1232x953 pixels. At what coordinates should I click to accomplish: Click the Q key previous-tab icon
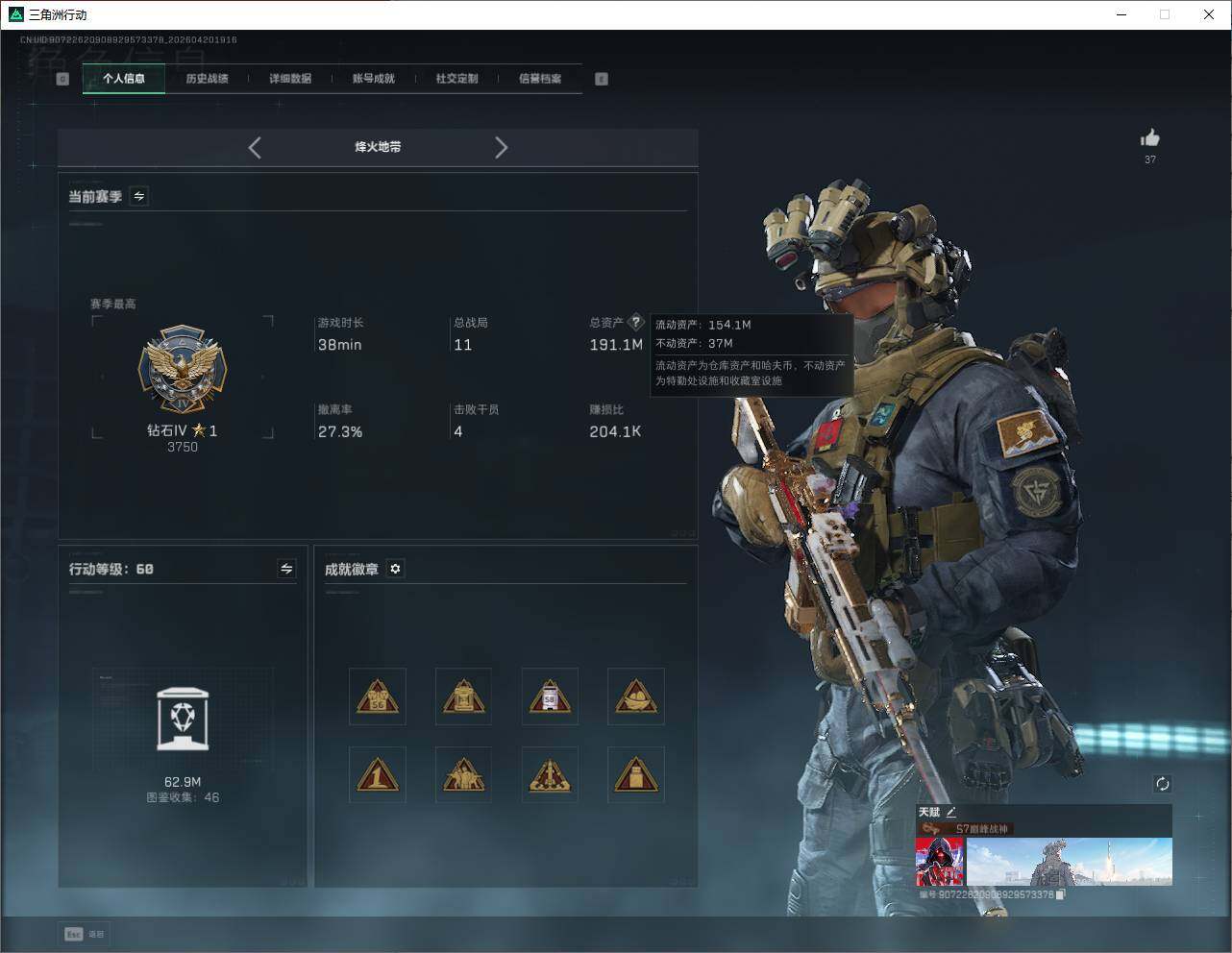(62, 79)
